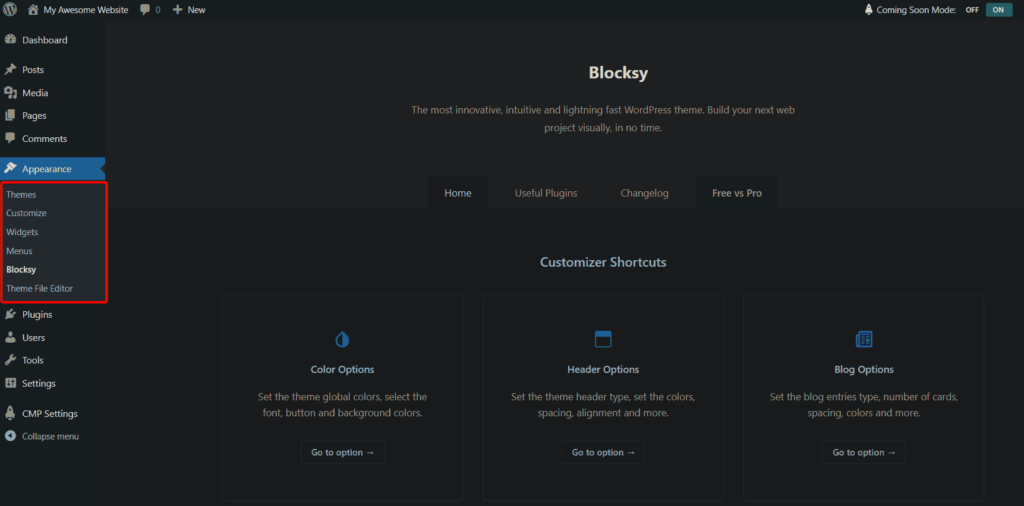Image resolution: width=1024 pixels, height=506 pixels.
Task: Click the Pages icon in sidebar
Action: [x=10, y=116]
